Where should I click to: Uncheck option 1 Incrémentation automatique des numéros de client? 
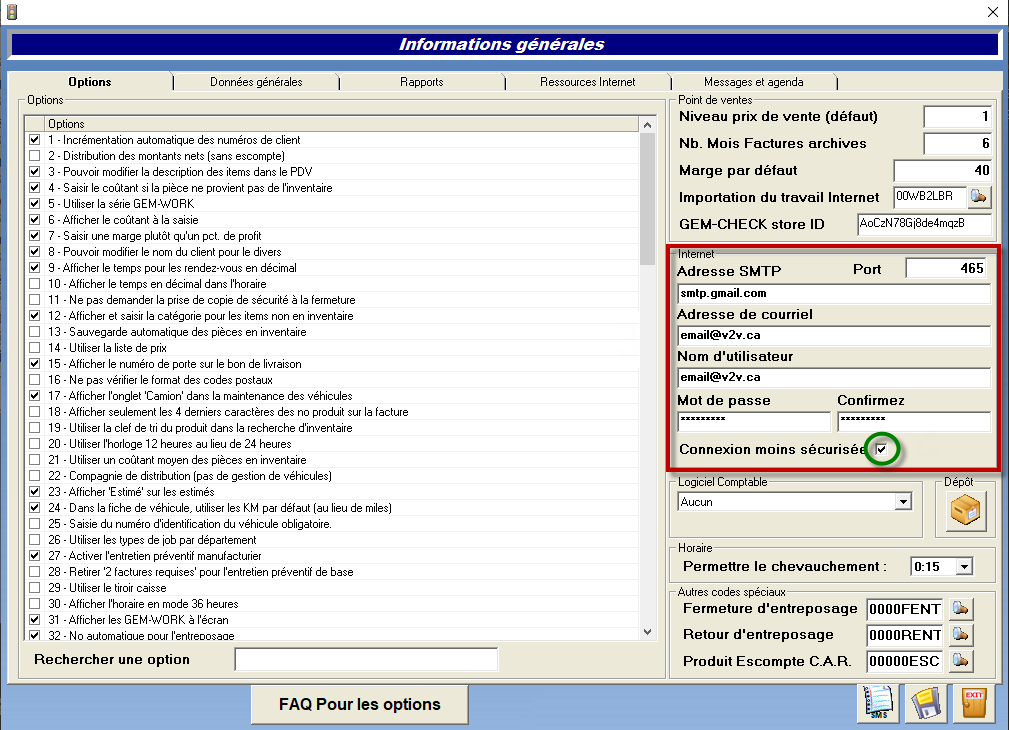coord(35,140)
